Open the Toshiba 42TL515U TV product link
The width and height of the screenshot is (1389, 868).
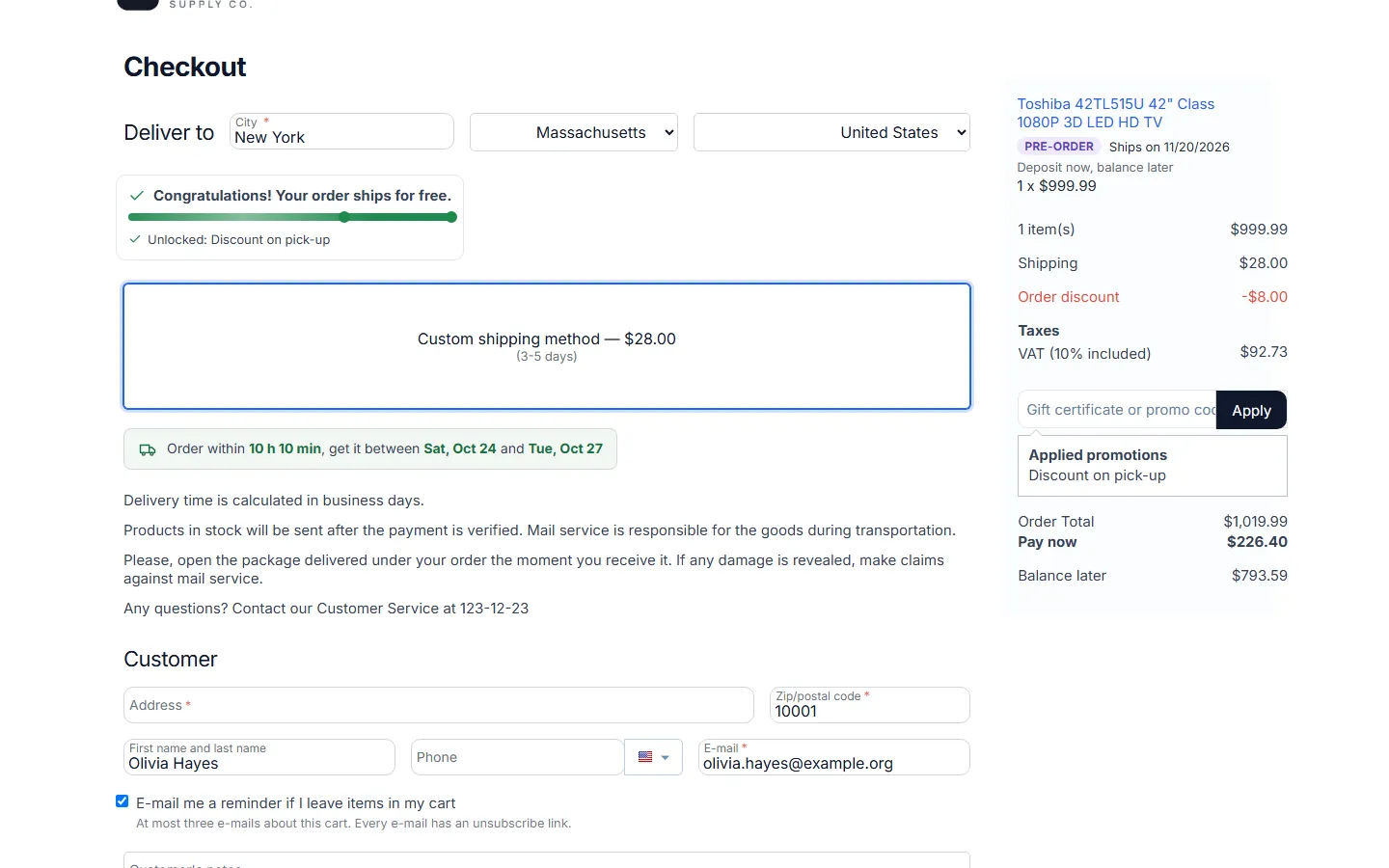tap(1115, 113)
